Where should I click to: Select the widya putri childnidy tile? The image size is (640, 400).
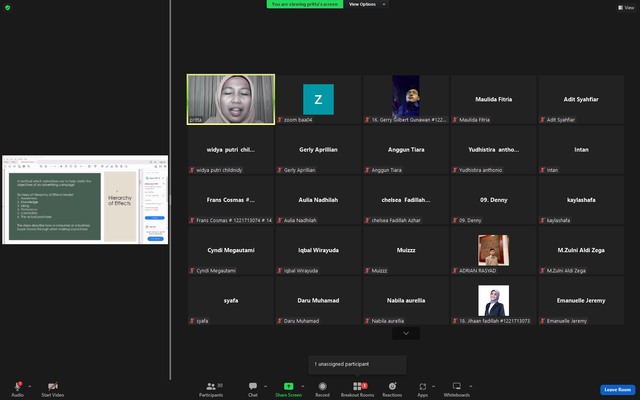231,150
